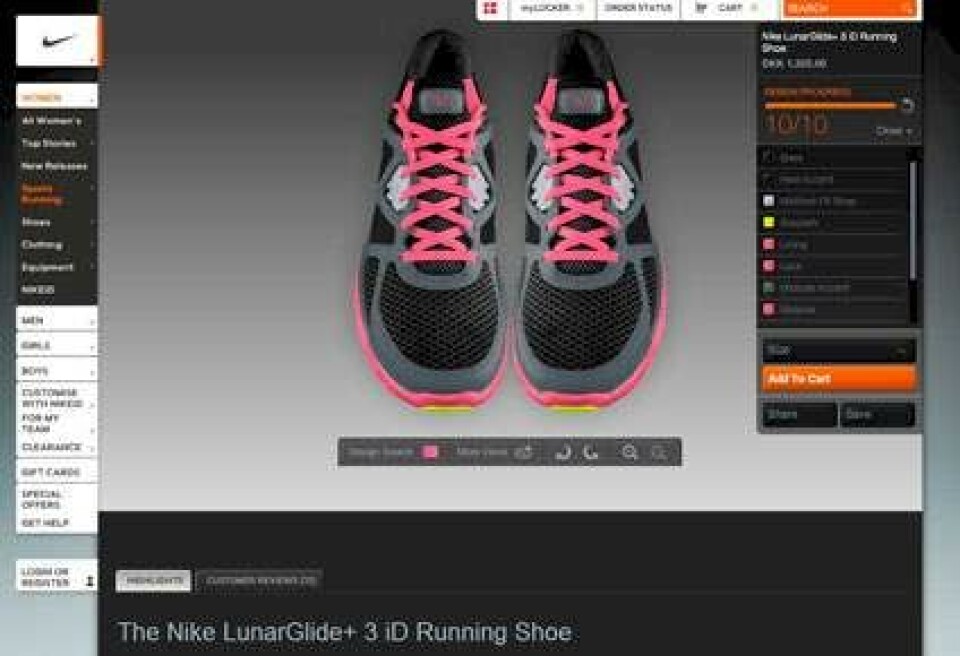The image size is (960, 656).
Task: Open the red grid icon in top bar
Action: [491, 8]
